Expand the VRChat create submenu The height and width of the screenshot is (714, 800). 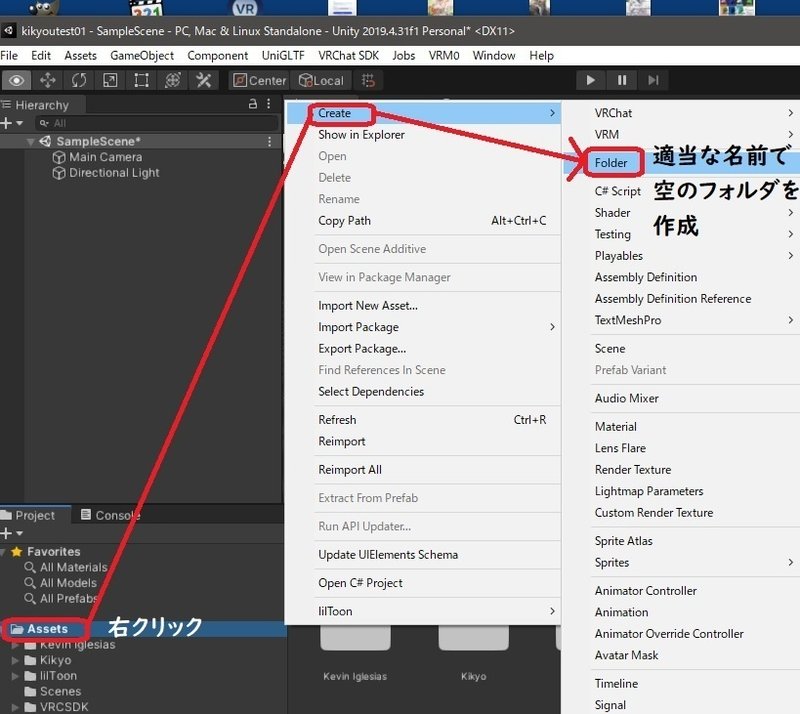pyautogui.click(x=681, y=113)
